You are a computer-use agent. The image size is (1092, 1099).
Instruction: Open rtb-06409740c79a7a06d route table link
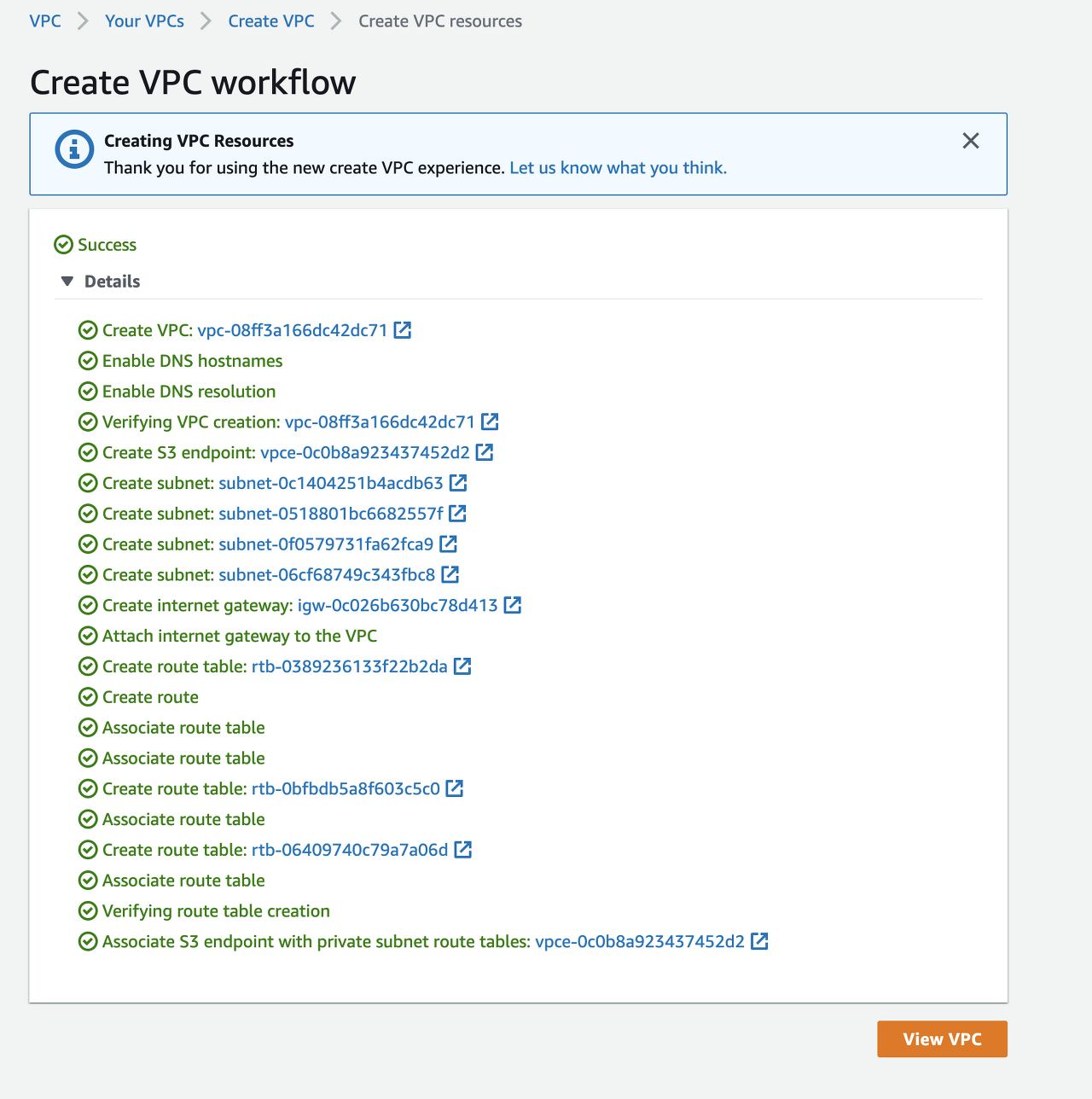[350, 850]
